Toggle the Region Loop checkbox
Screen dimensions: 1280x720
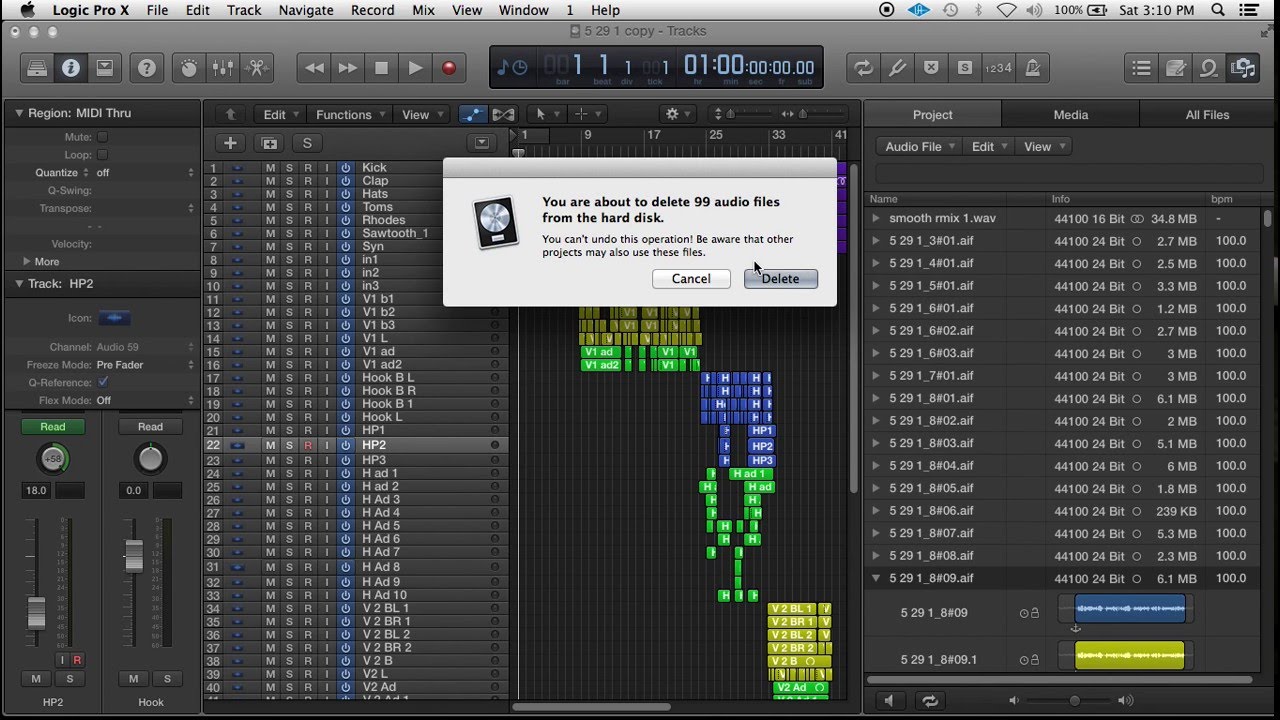pyautogui.click(x=102, y=155)
